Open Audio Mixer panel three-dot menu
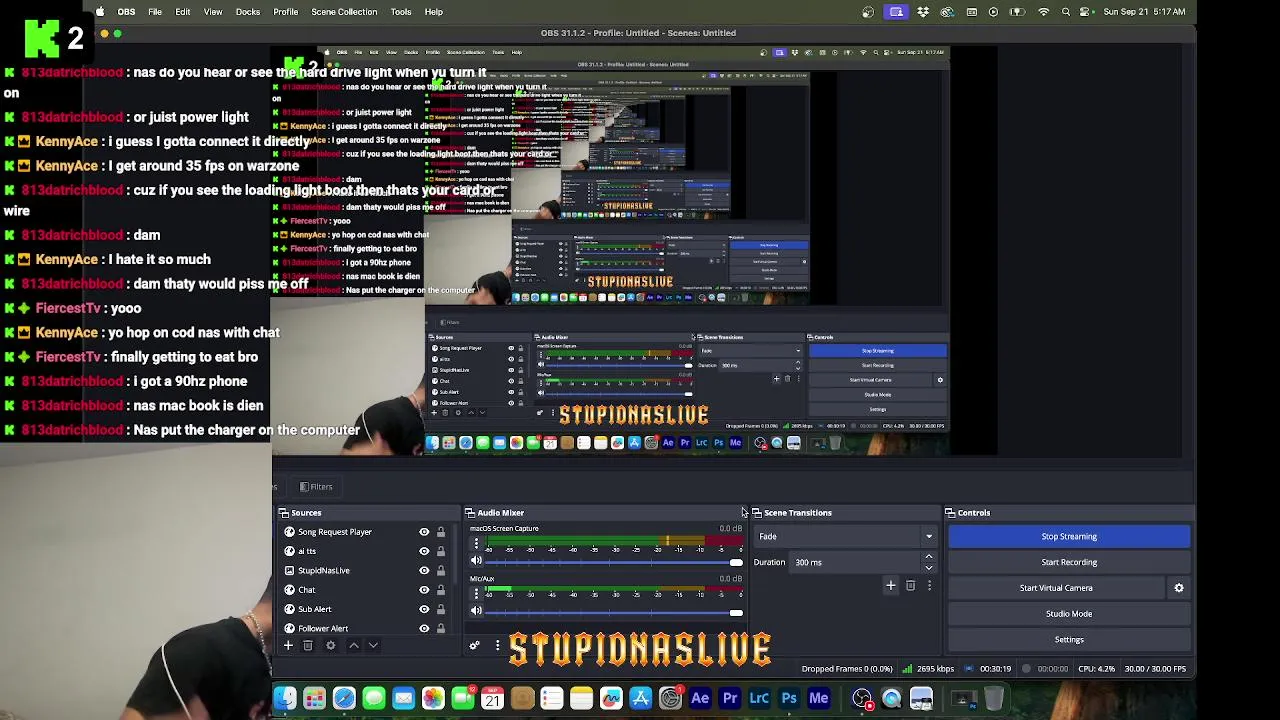1280x720 pixels. (497, 645)
